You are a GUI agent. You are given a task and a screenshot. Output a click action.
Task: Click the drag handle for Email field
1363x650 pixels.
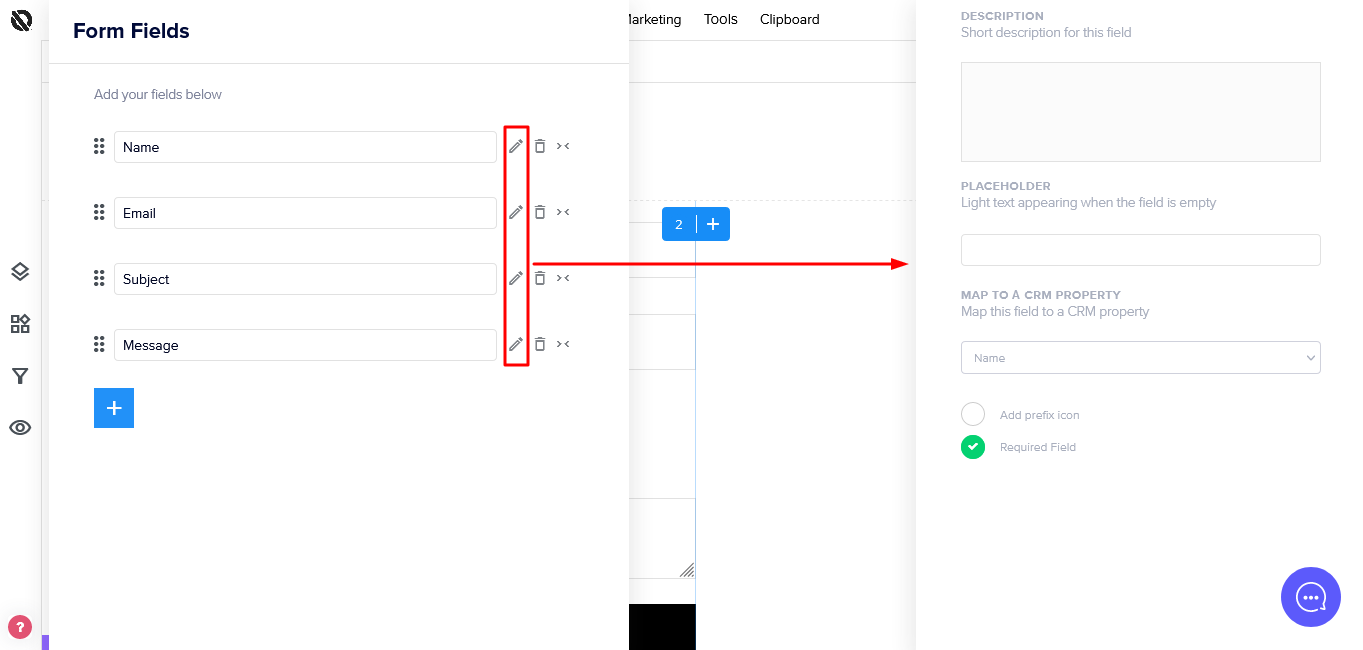pyautogui.click(x=99, y=212)
